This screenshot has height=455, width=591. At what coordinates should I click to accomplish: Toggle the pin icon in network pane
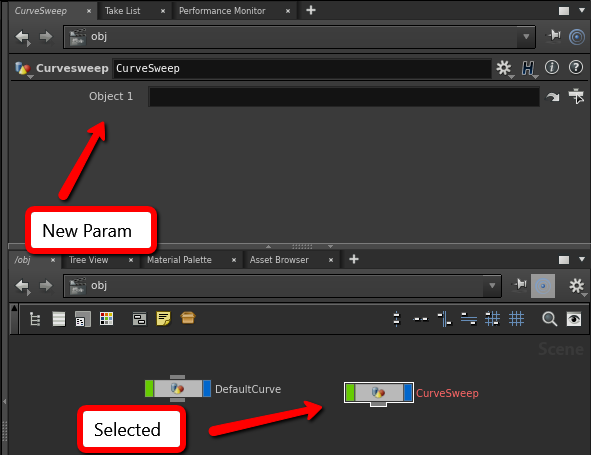(x=520, y=285)
